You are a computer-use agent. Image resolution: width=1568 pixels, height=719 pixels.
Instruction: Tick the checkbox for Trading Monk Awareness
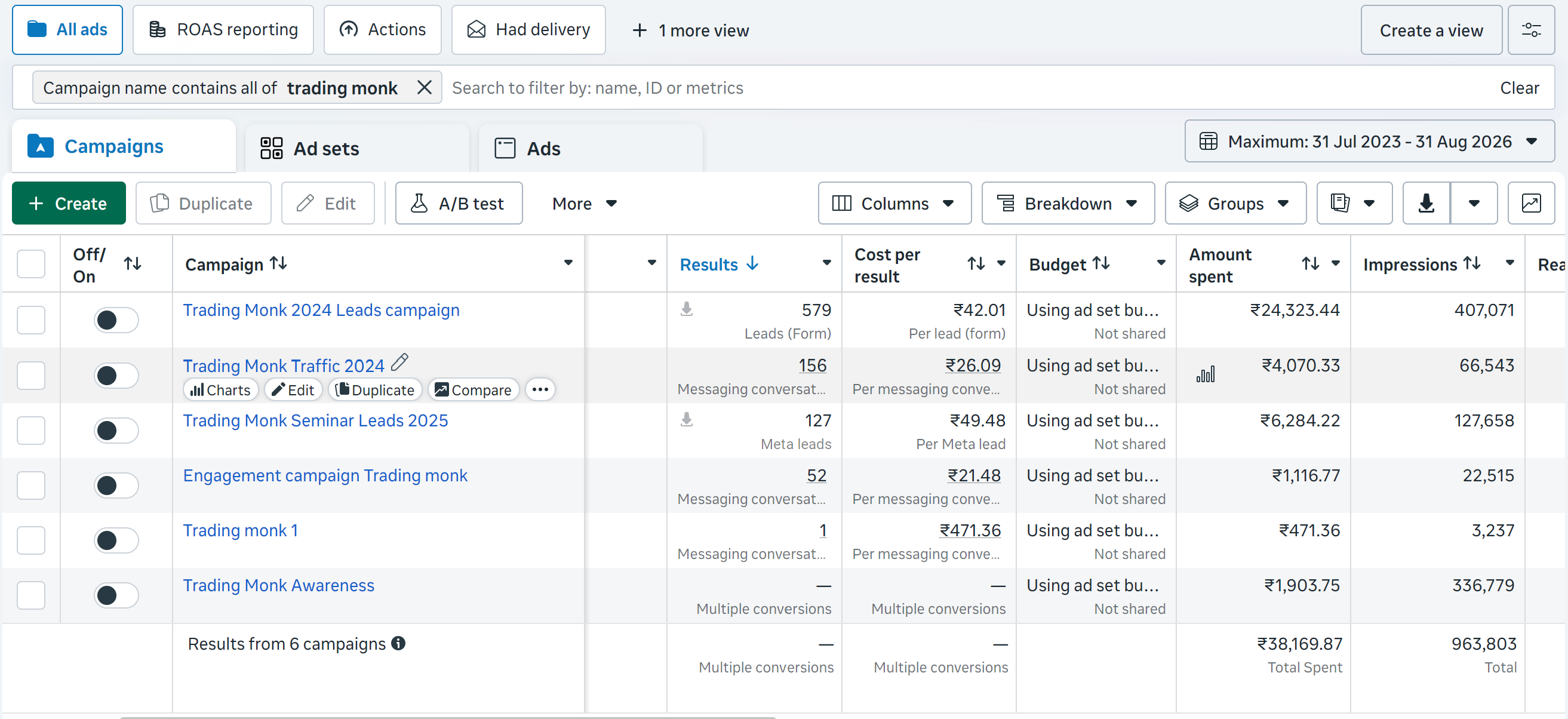pos(31,595)
